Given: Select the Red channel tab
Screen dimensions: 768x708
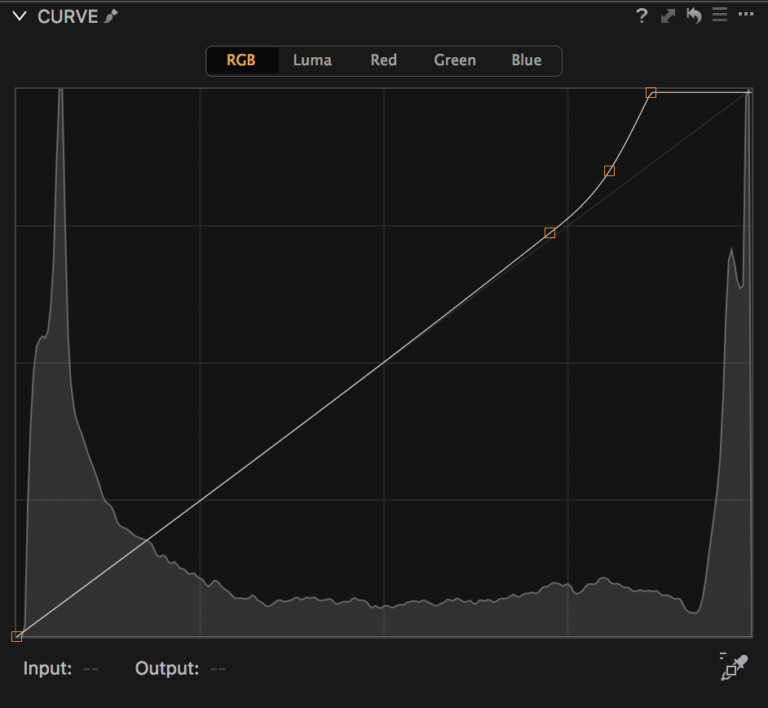Looking at the screenshot, I should (383, 60).
